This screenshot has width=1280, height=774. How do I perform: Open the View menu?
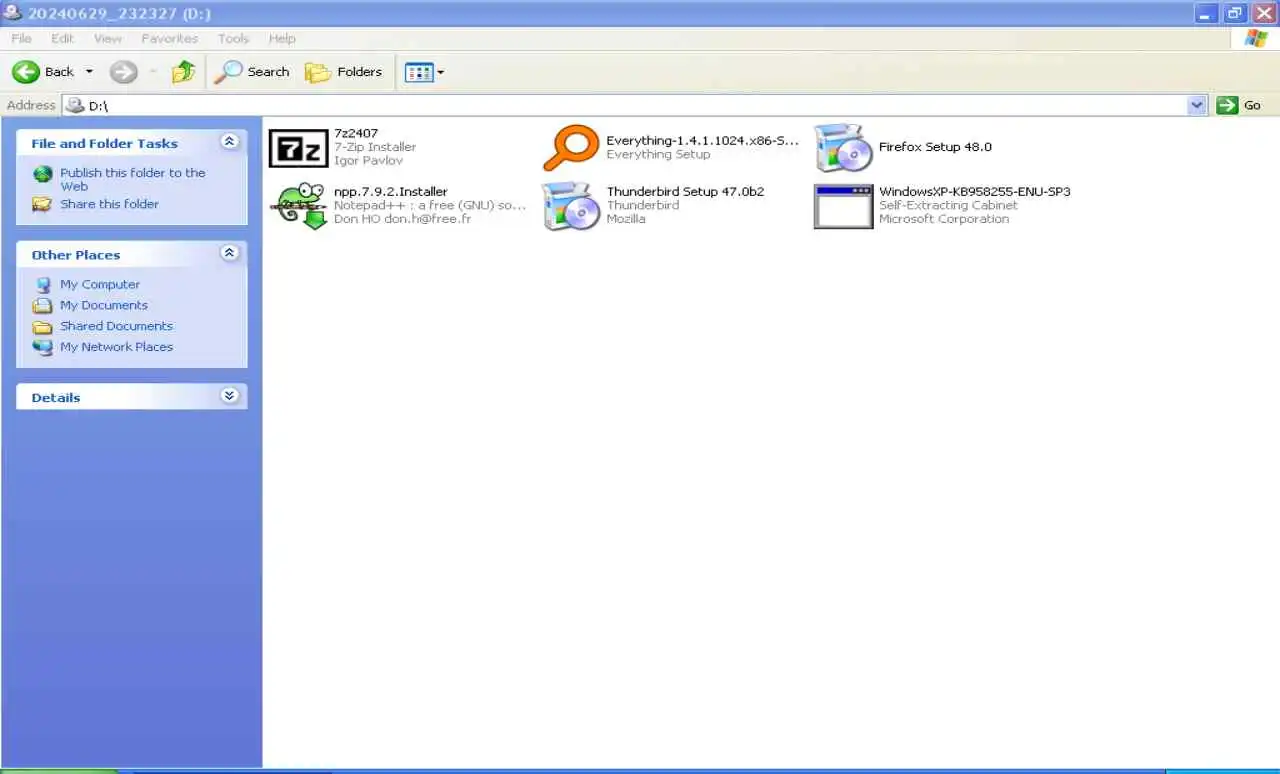click(x=108, y=38)
